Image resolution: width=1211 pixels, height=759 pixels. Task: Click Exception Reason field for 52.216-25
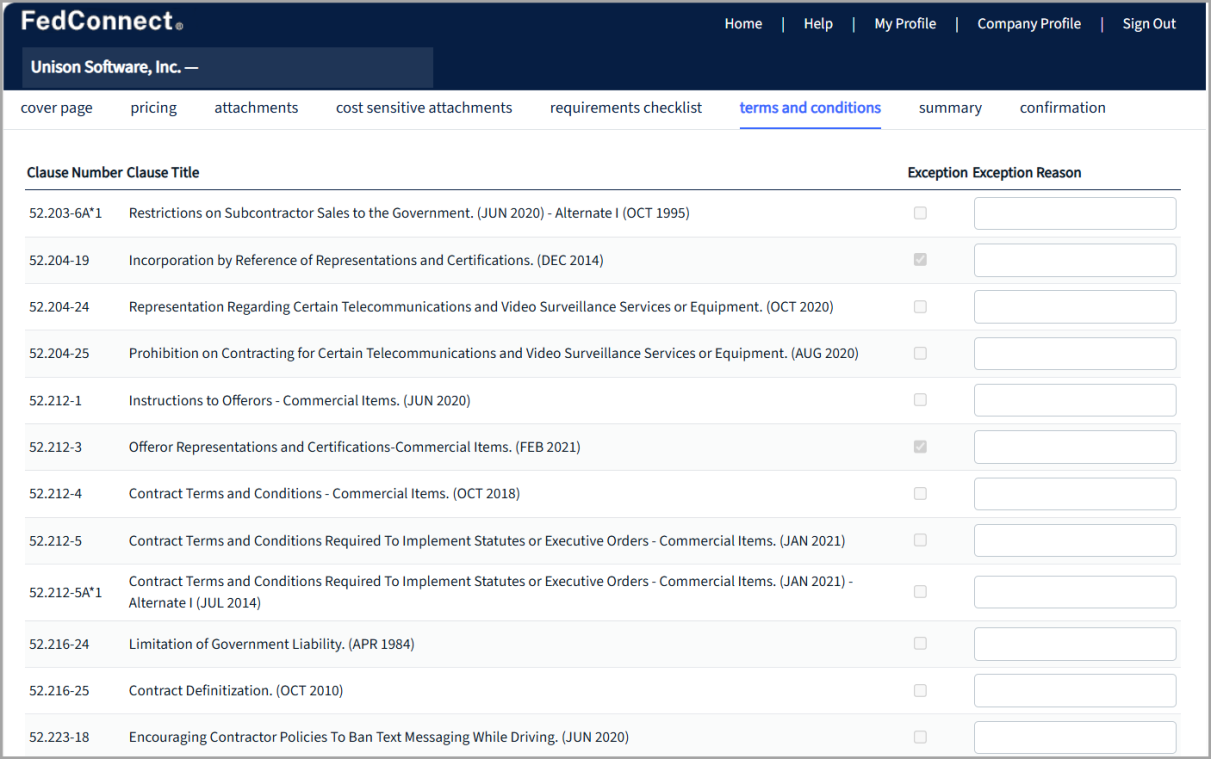point(1075,690)
